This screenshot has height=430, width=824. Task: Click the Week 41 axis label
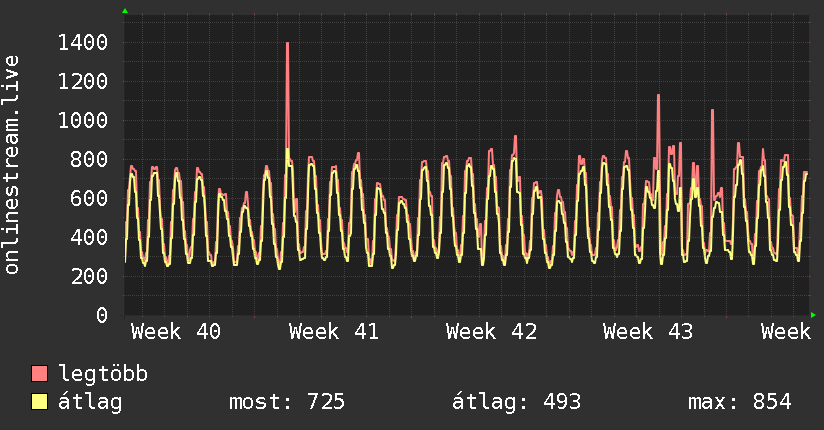334,332
